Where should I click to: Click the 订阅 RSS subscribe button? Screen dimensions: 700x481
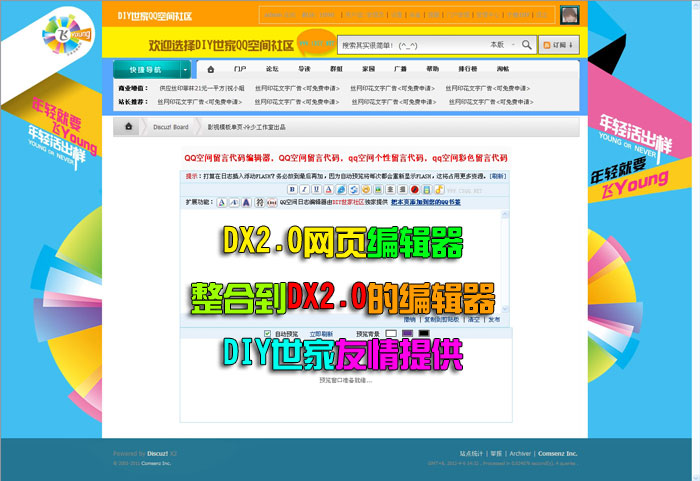click(558, 45)
